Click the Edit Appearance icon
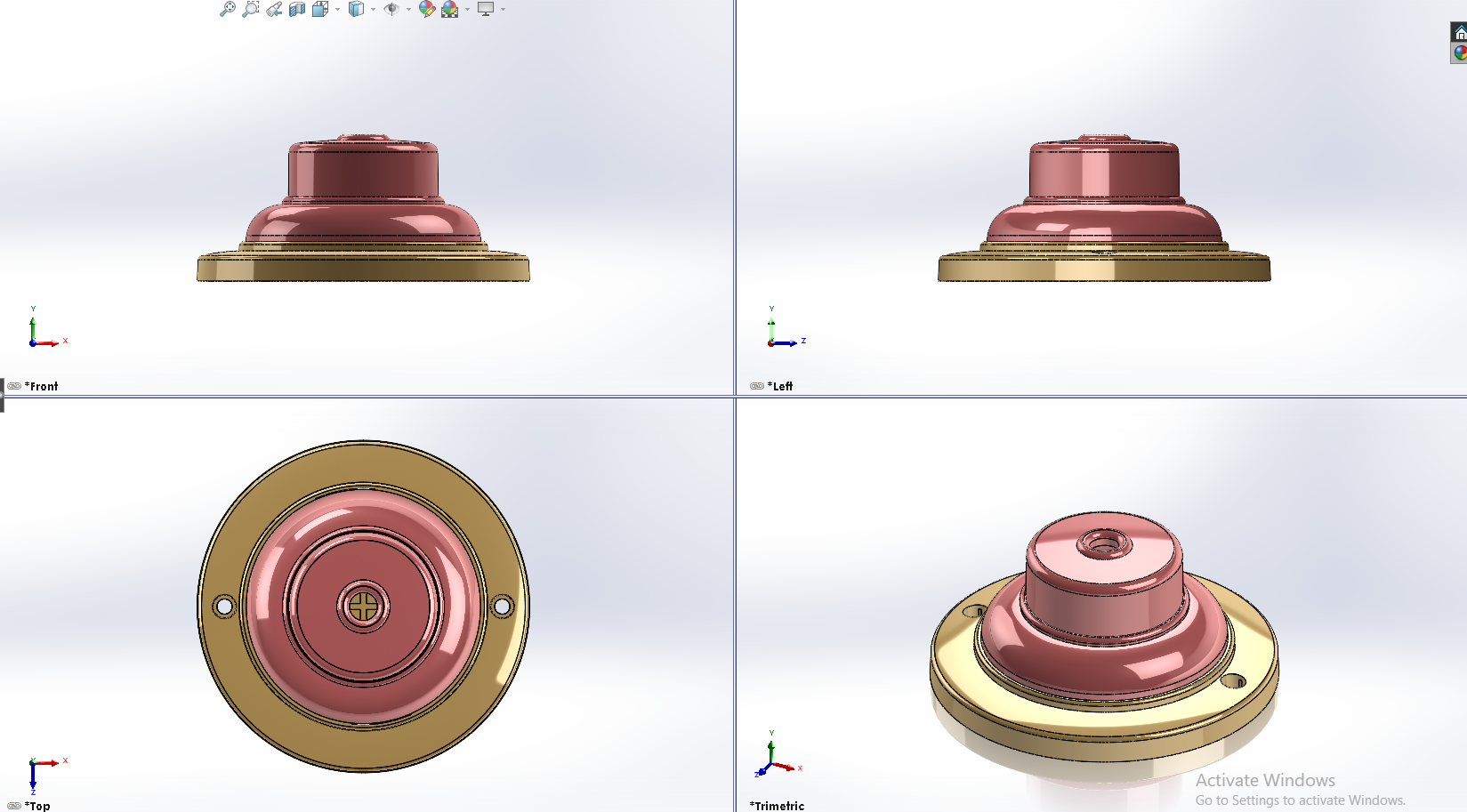 427,9
